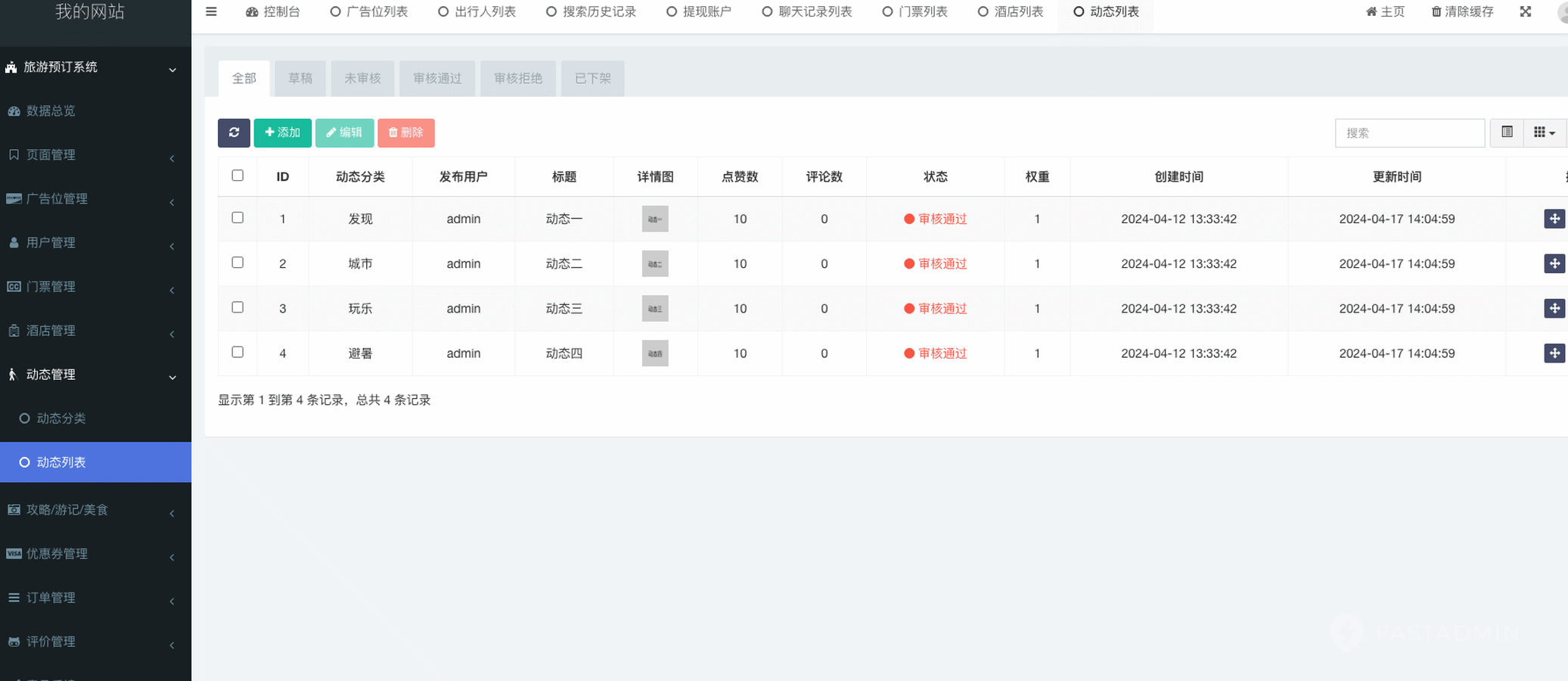Click the plus icon in row 4
The image size is (1568, 681).
click(x=1554, y=353)
